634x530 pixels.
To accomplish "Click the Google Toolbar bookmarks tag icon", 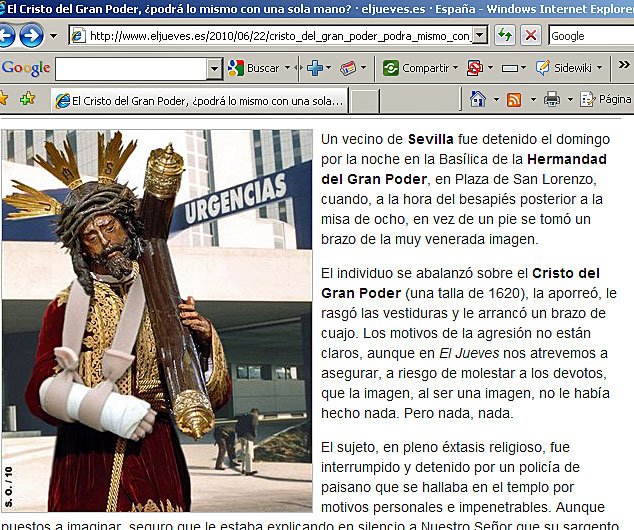I will point(347,68).
